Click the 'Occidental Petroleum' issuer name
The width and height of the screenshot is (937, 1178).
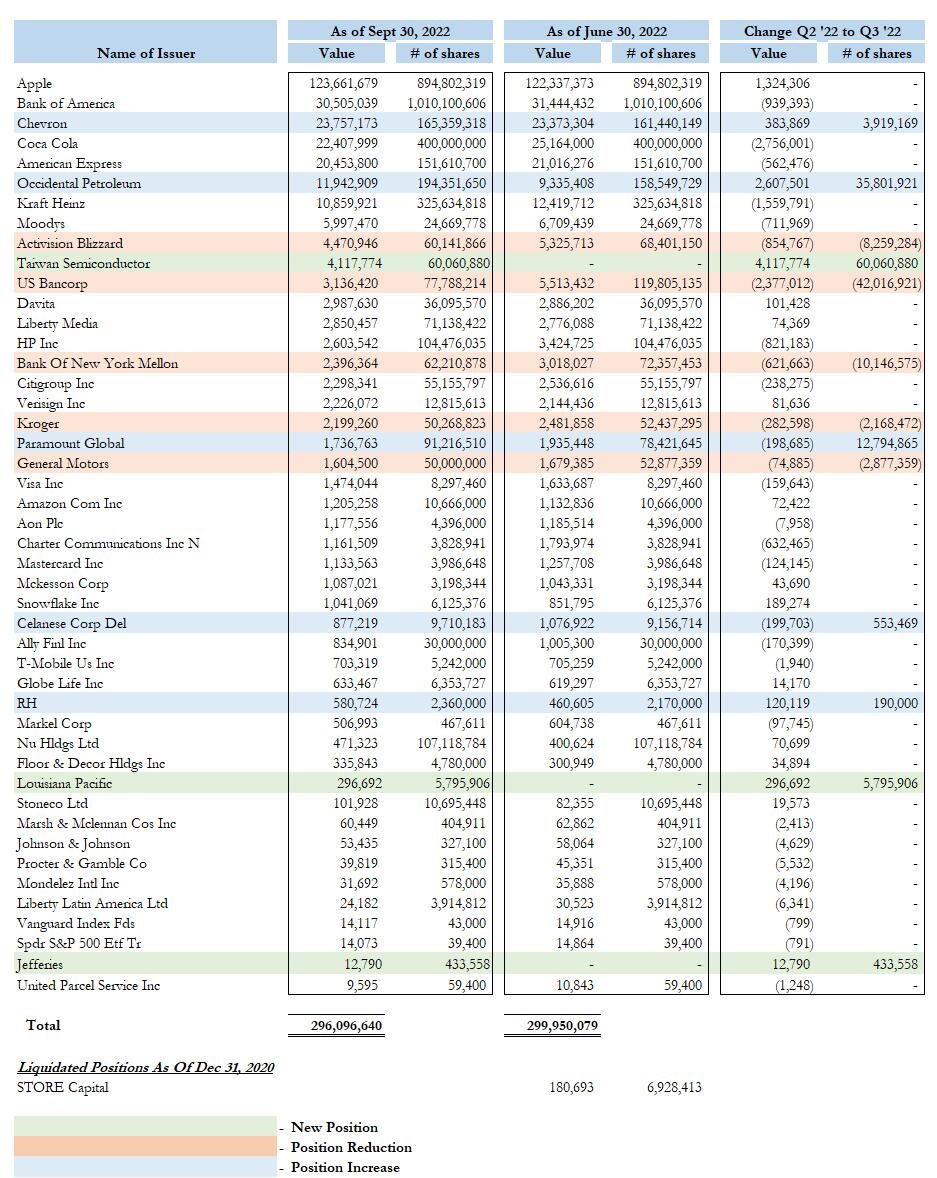(79, 183)
